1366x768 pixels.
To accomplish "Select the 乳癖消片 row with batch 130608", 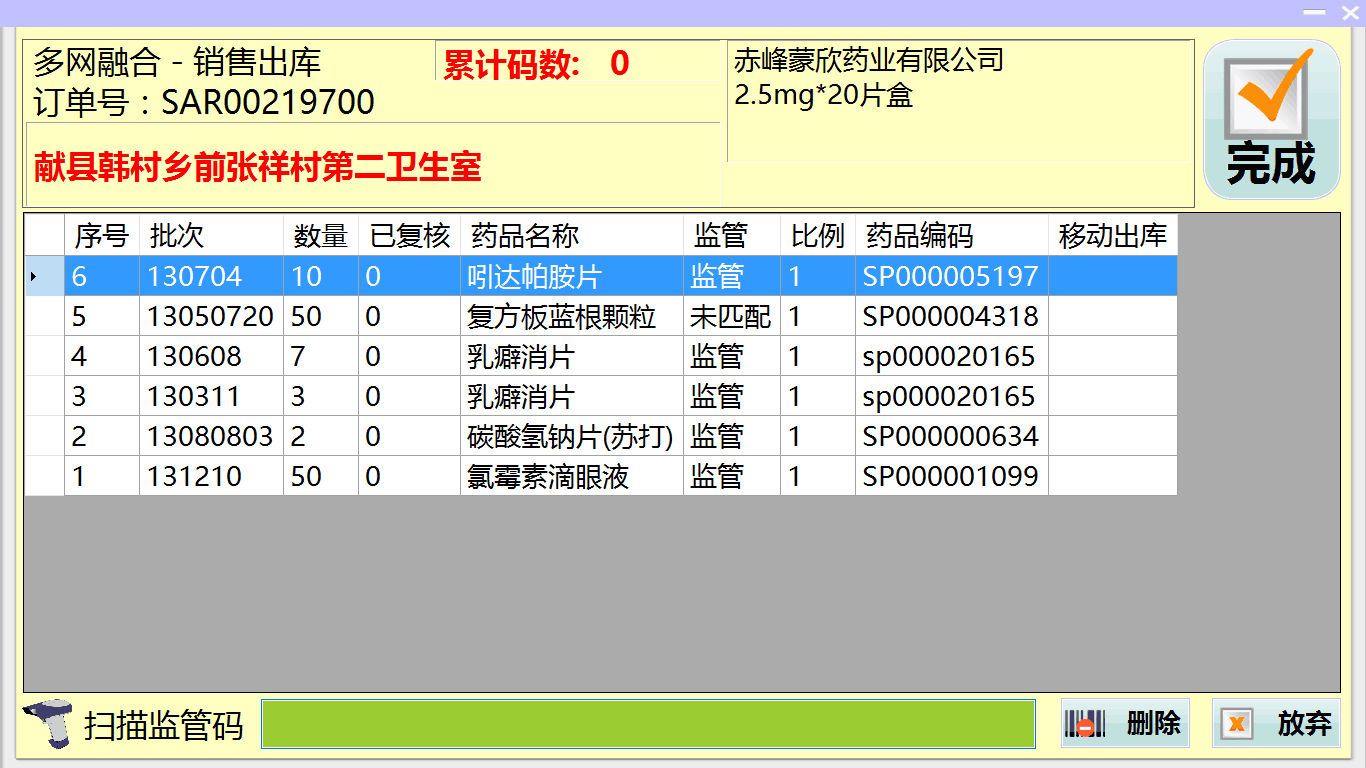I will (x=521, y=357).
